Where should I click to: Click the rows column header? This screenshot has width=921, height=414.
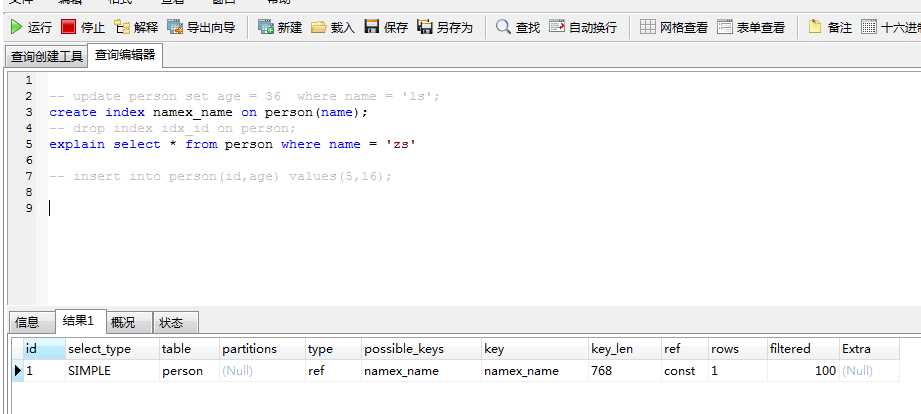click(x=738, y=349)
